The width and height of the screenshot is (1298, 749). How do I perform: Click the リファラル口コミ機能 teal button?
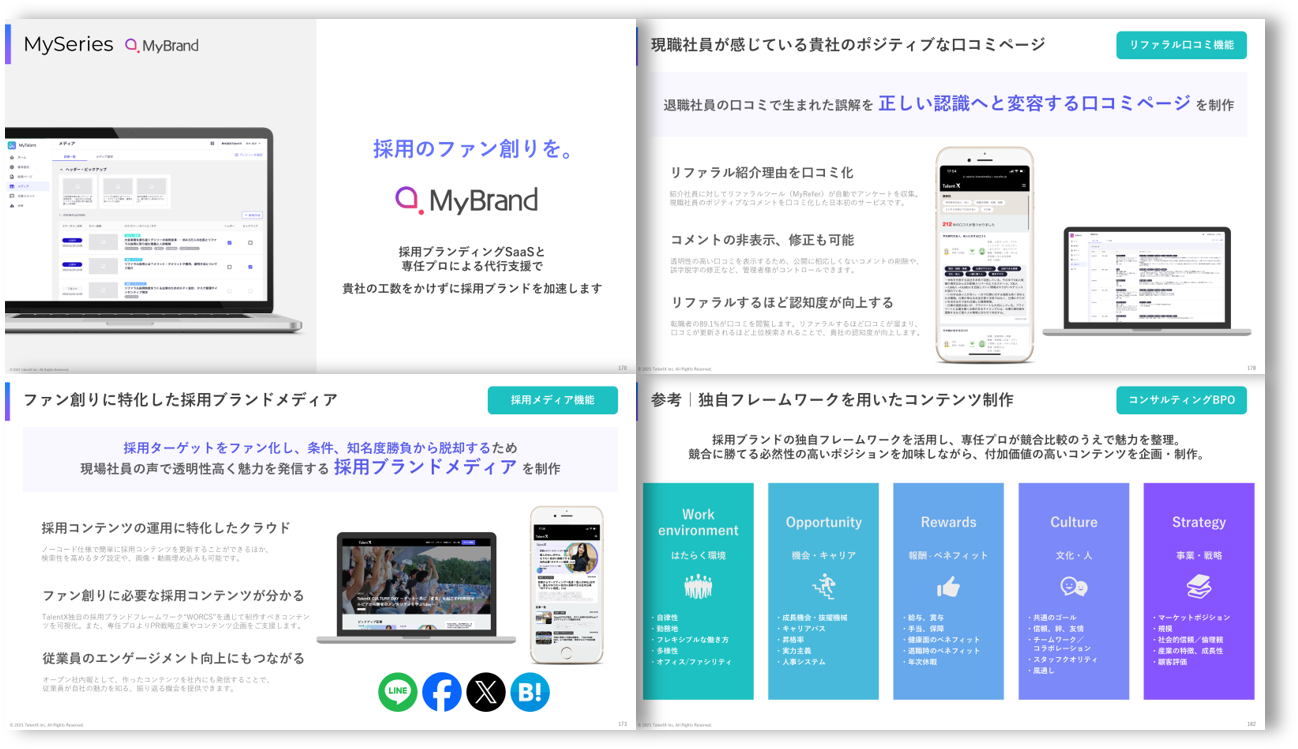[x=1181, y=45]
